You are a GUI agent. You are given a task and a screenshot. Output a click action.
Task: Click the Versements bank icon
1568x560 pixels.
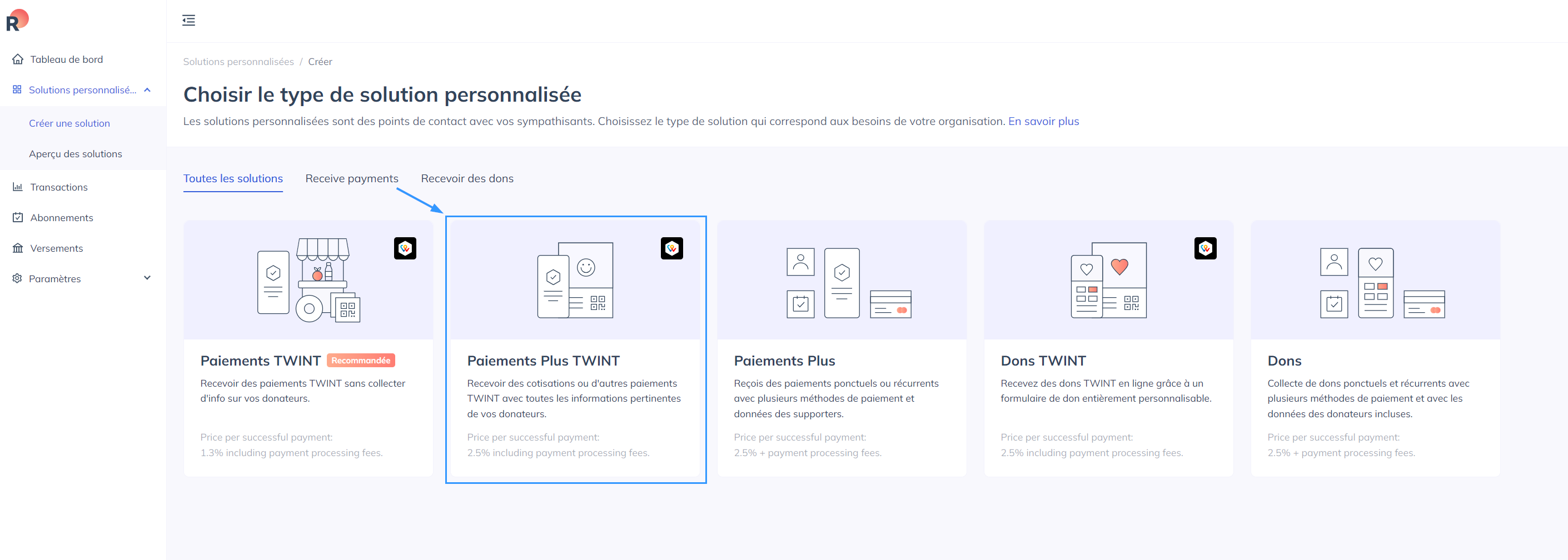pyautogui.click(x=18, y=248)
